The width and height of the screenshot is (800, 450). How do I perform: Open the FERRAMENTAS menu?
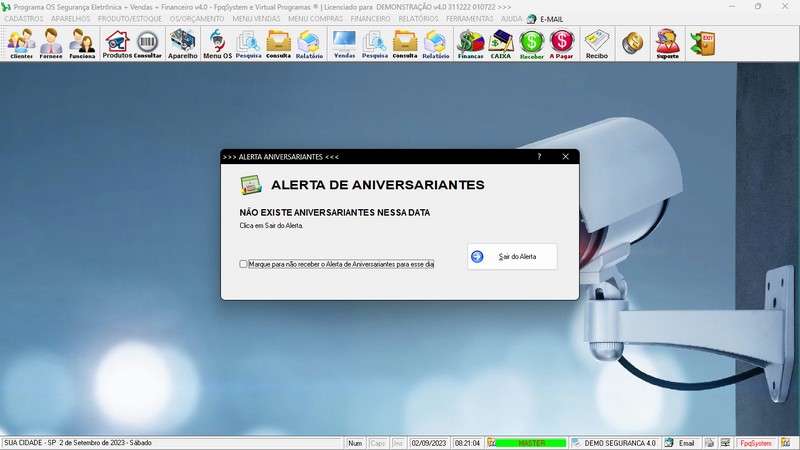[469, 19]
